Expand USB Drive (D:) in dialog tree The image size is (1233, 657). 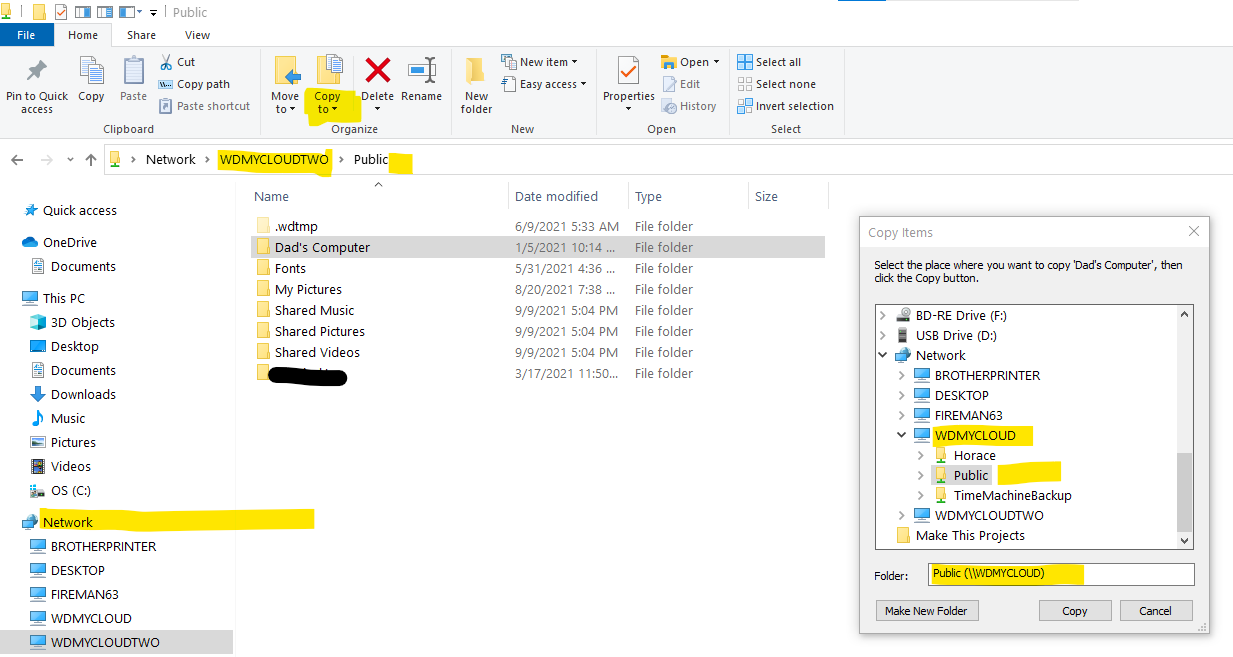pyautogui.click(x=883, y=335)
